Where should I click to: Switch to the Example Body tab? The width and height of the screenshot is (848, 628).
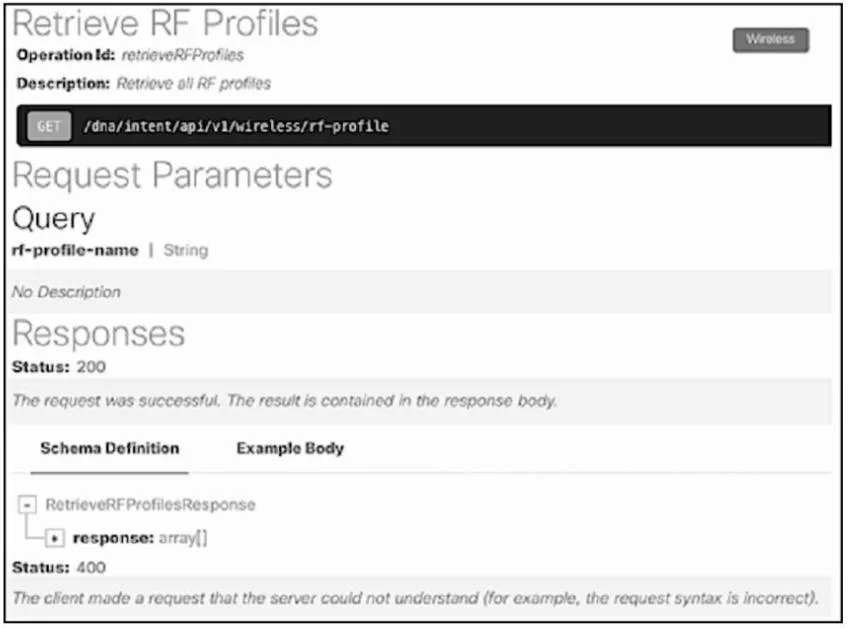click(x=290, y=448)
